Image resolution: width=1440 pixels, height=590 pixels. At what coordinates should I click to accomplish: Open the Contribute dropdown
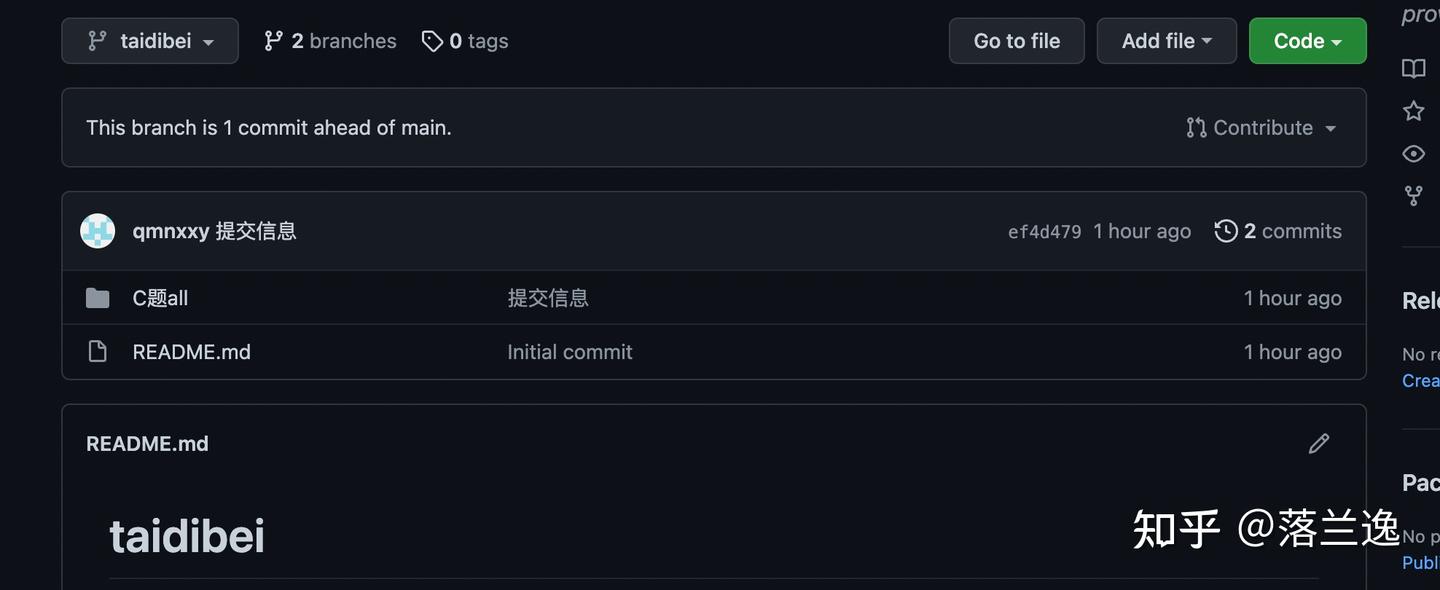(x=1261, y=127)
